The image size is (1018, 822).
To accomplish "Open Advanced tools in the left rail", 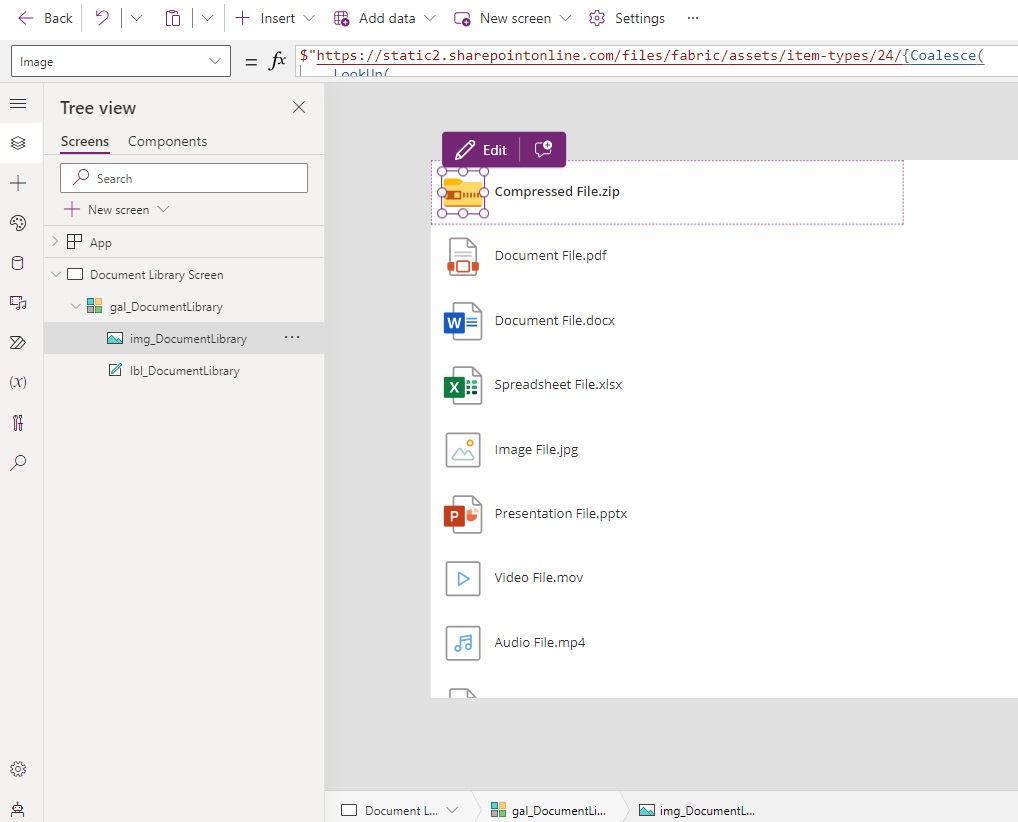I will pyautogui.click(x=18, y=422).
